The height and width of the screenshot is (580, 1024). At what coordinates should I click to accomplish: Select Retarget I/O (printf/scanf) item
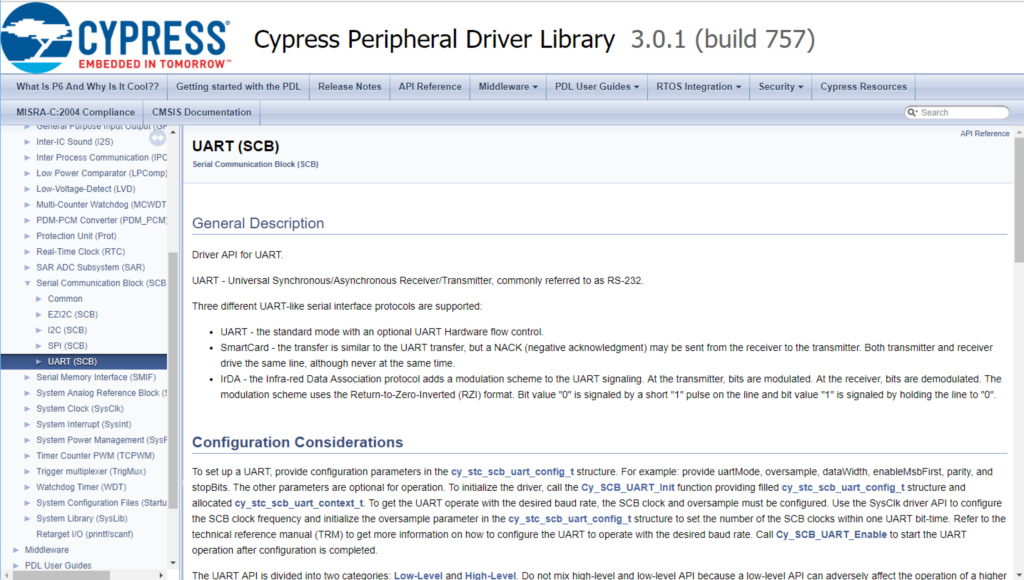pos(84,534)
